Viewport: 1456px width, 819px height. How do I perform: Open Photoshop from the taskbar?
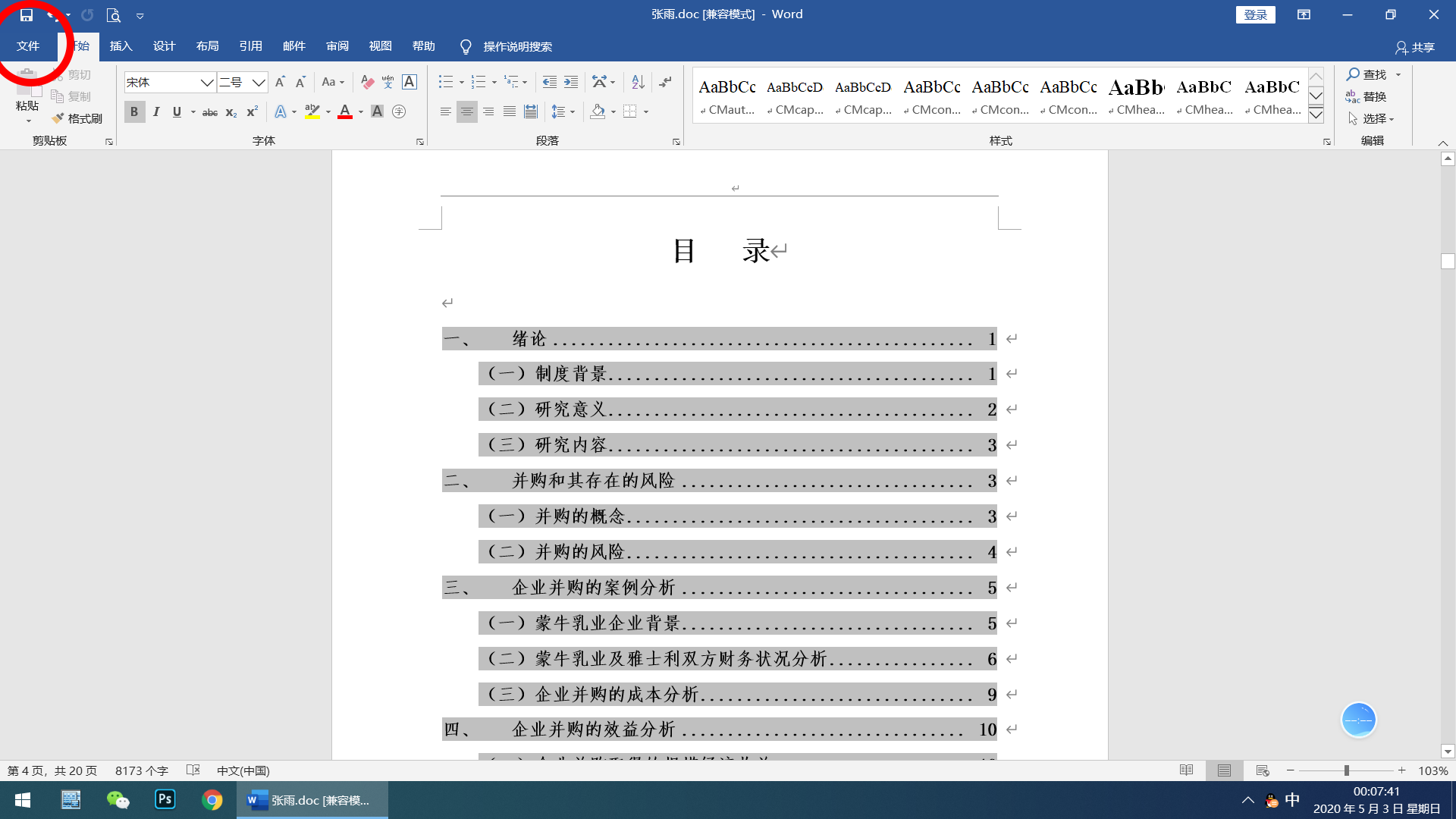point(165,800)
